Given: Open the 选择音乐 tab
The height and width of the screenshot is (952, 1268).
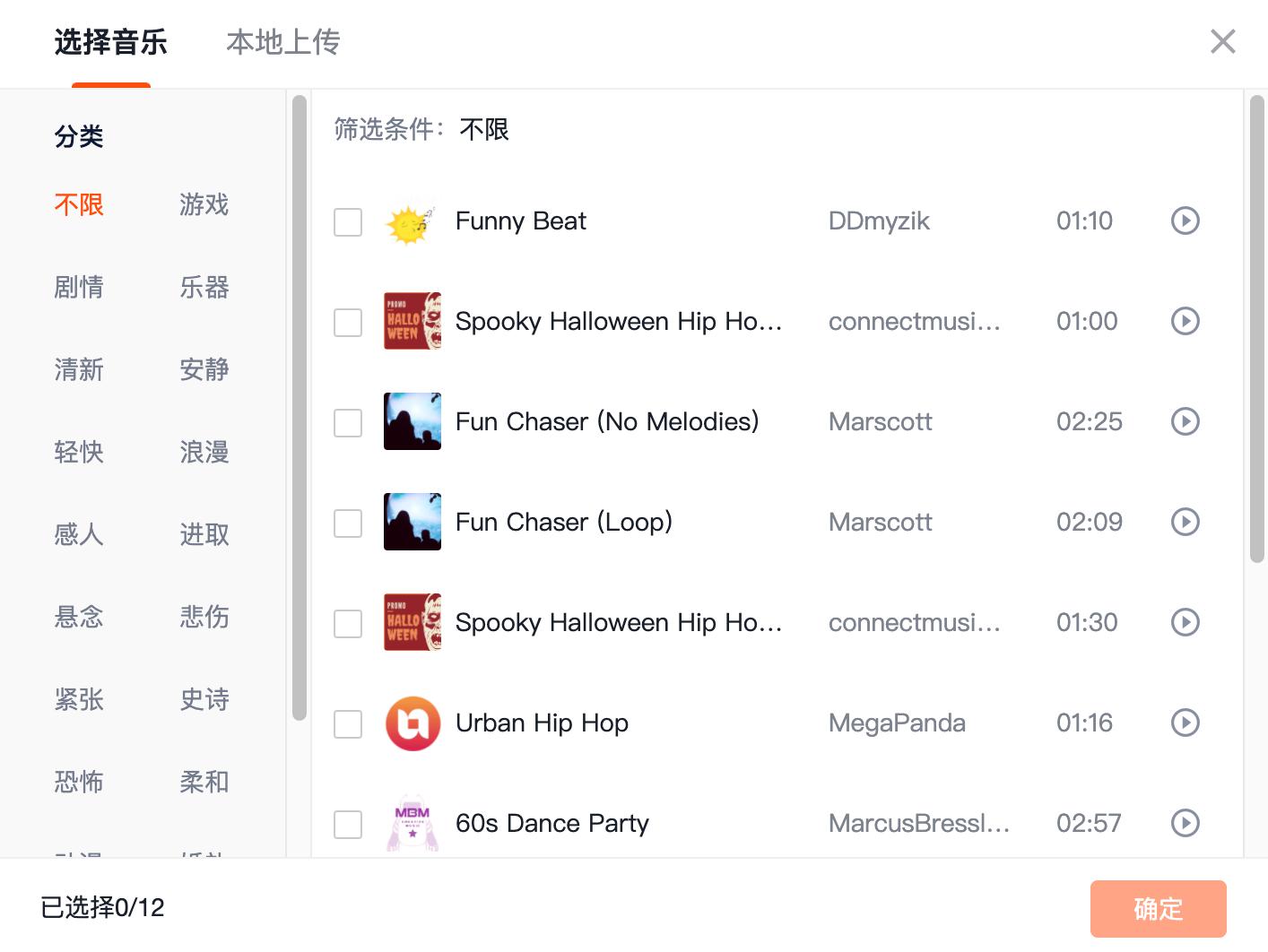Looking at the screenshot, I should 111,42.
